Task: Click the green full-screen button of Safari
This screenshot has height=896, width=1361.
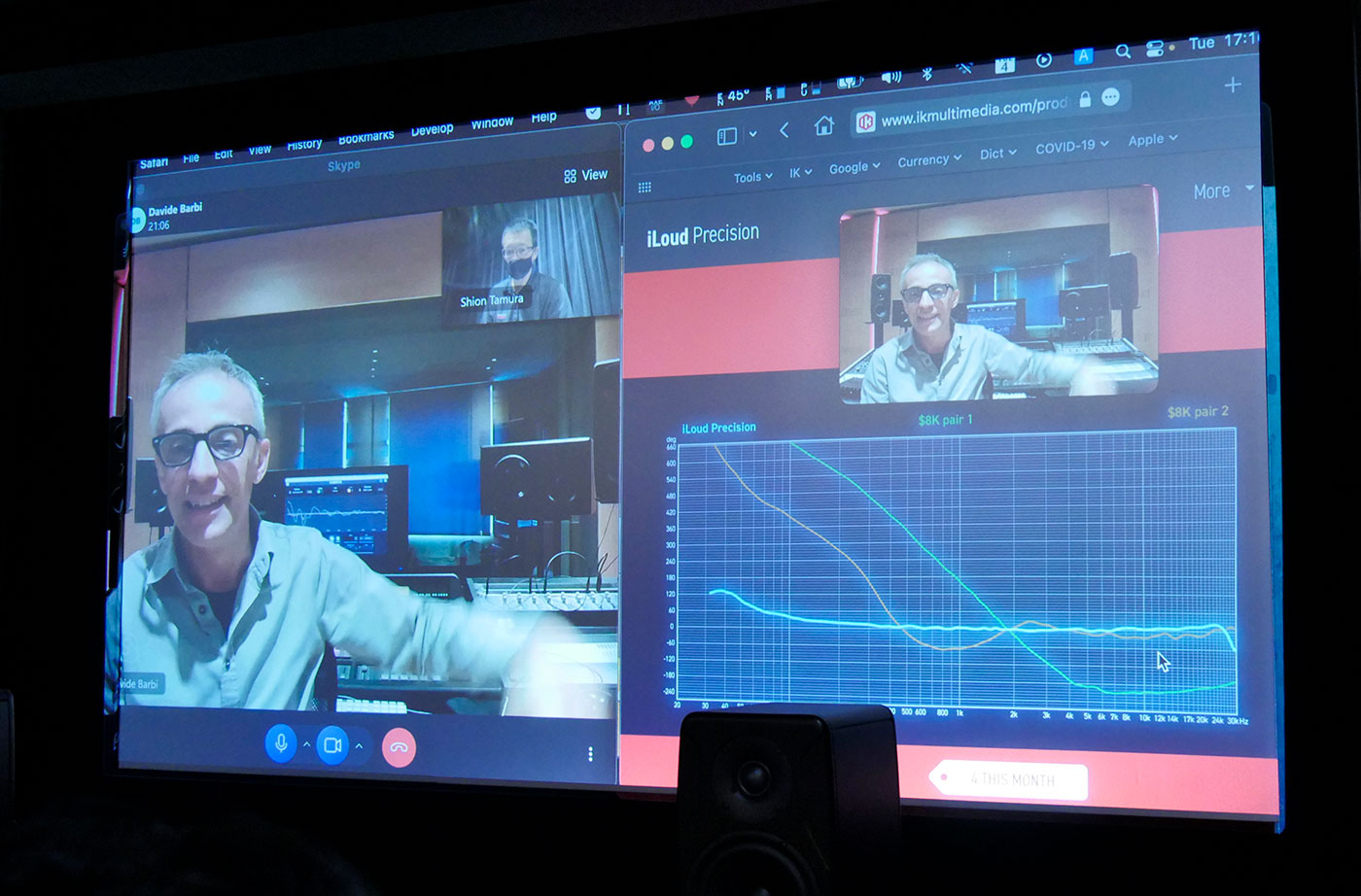Action: pyautogui.click(x=687, y=142)
